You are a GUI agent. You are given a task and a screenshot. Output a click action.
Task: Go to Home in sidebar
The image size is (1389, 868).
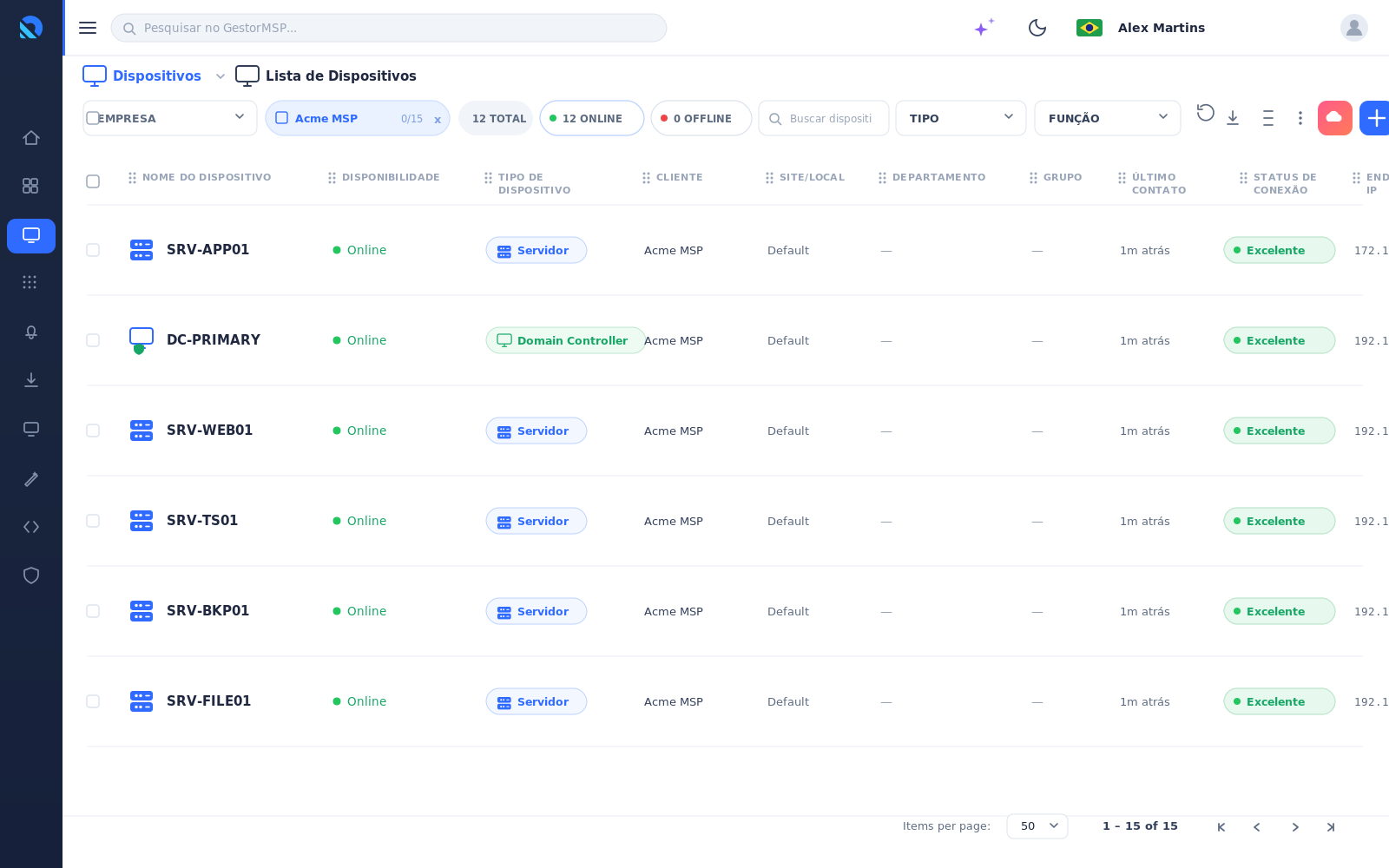click(31, 138)
